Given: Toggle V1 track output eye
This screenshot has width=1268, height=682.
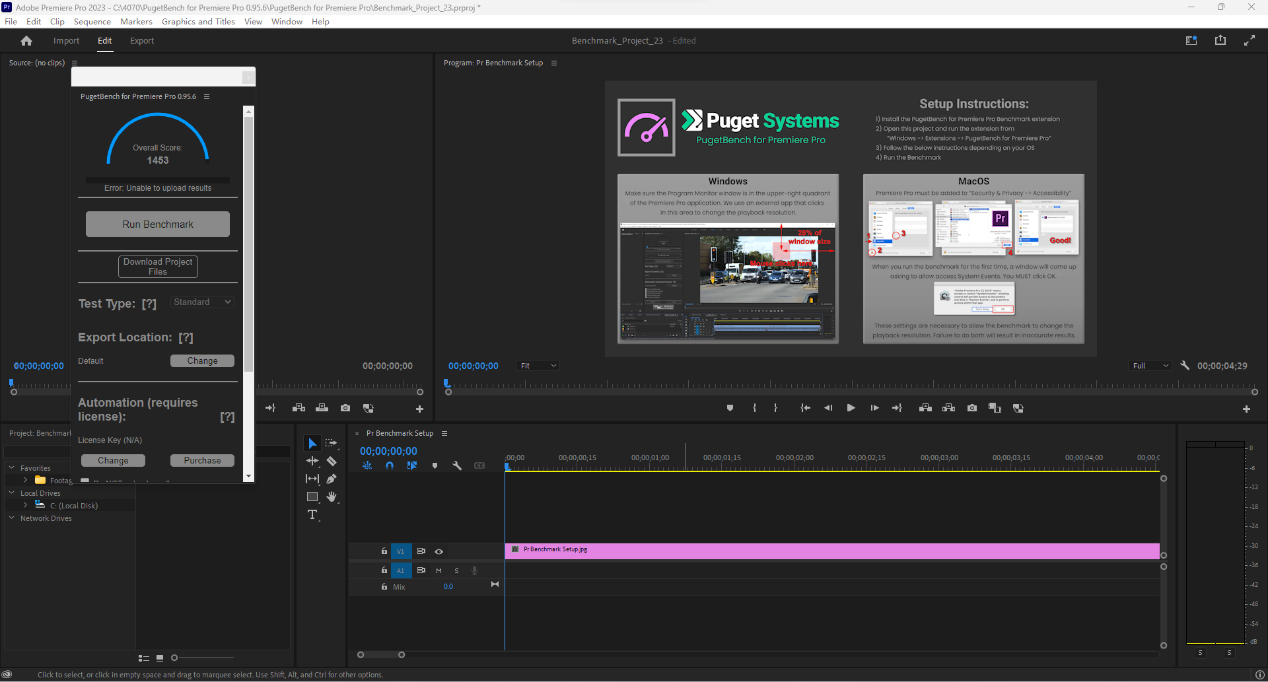Looking at the screenshot, I should tap(438, 551).
